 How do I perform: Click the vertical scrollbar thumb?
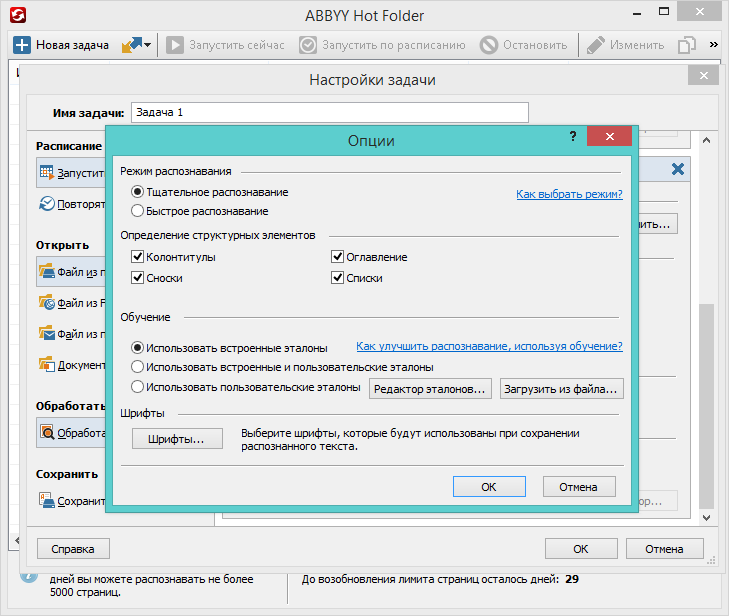click(x=706, y=406)
